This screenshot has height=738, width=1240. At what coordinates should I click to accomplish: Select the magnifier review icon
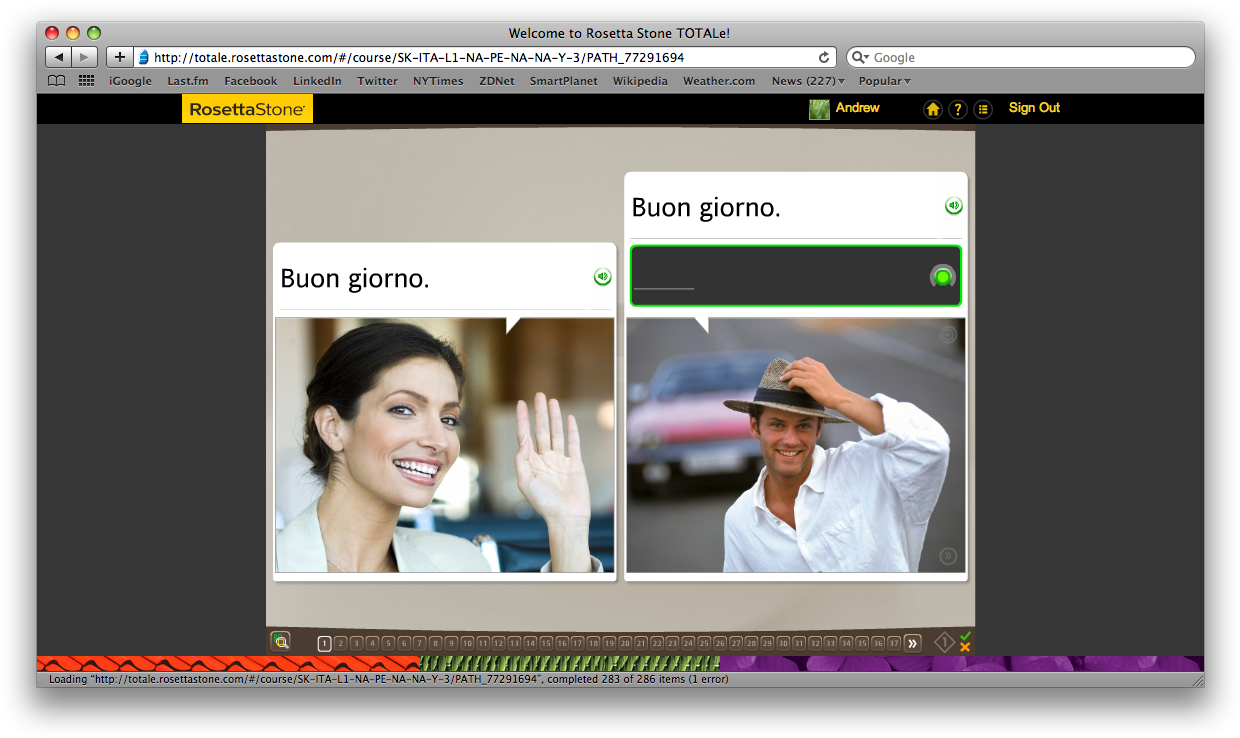coord(281,641)
